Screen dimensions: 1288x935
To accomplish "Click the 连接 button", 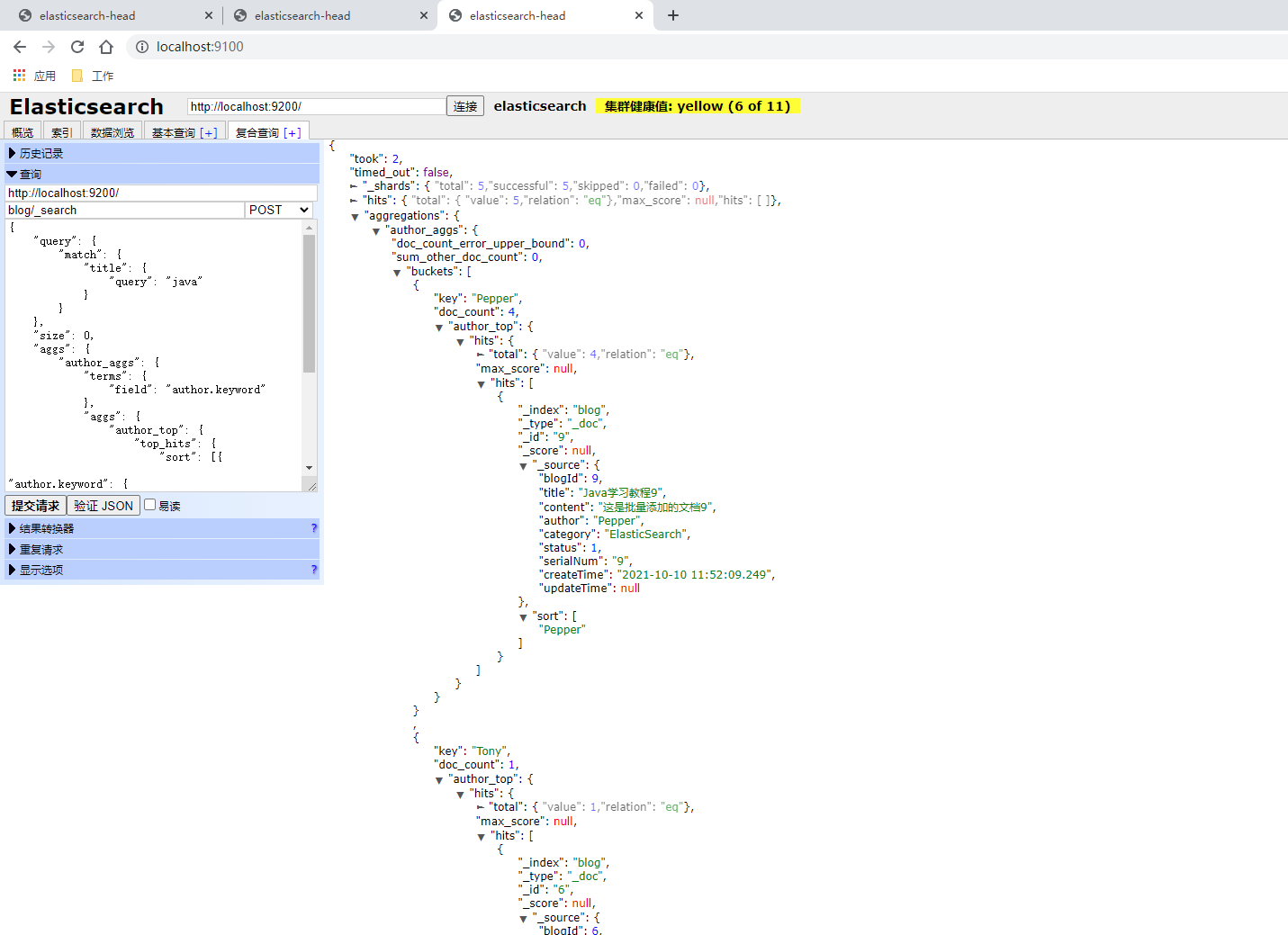I will click(x=464, y=105).
